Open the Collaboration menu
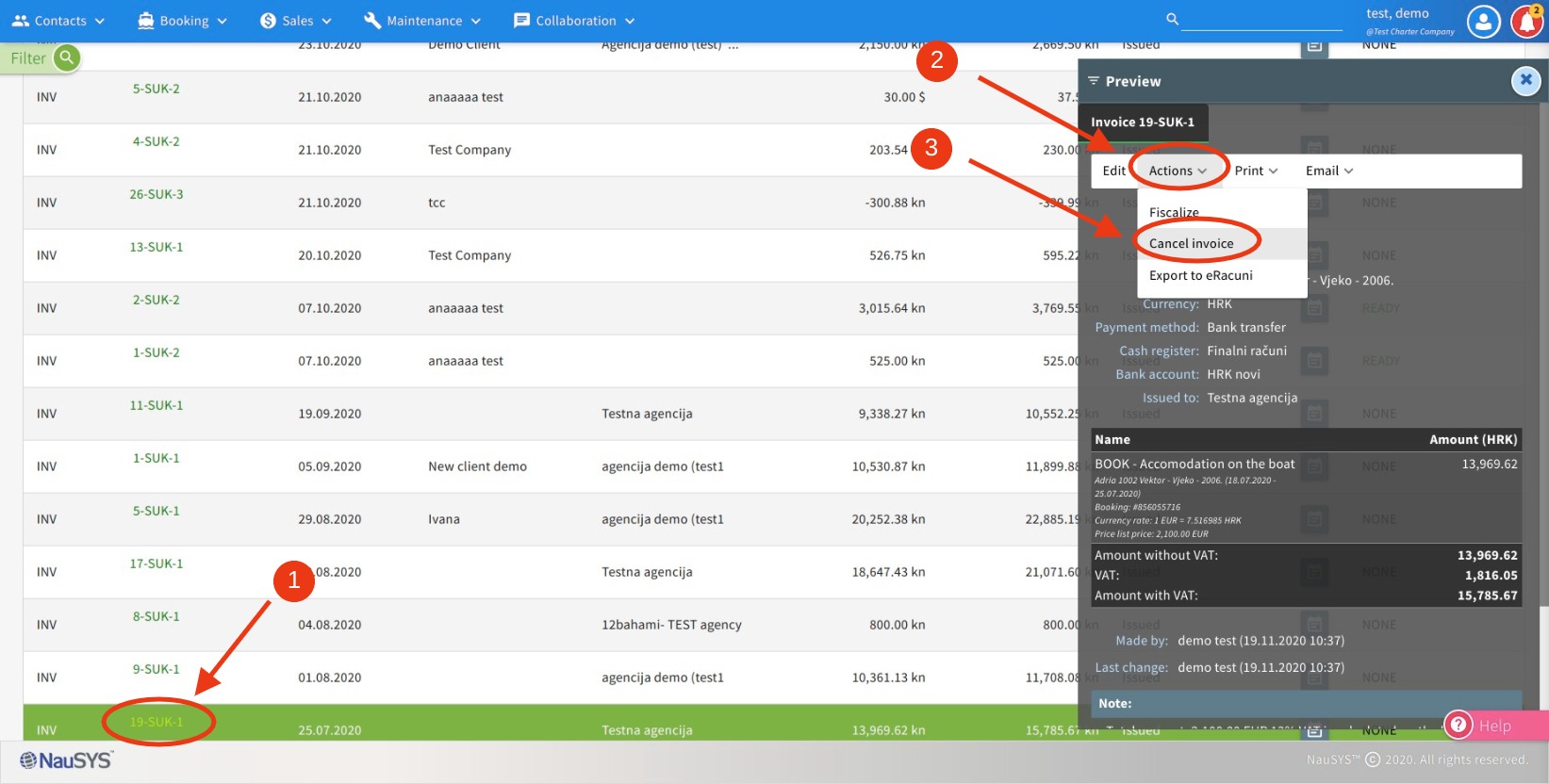Screen dimensions: 1549x784 click(574, 21)
